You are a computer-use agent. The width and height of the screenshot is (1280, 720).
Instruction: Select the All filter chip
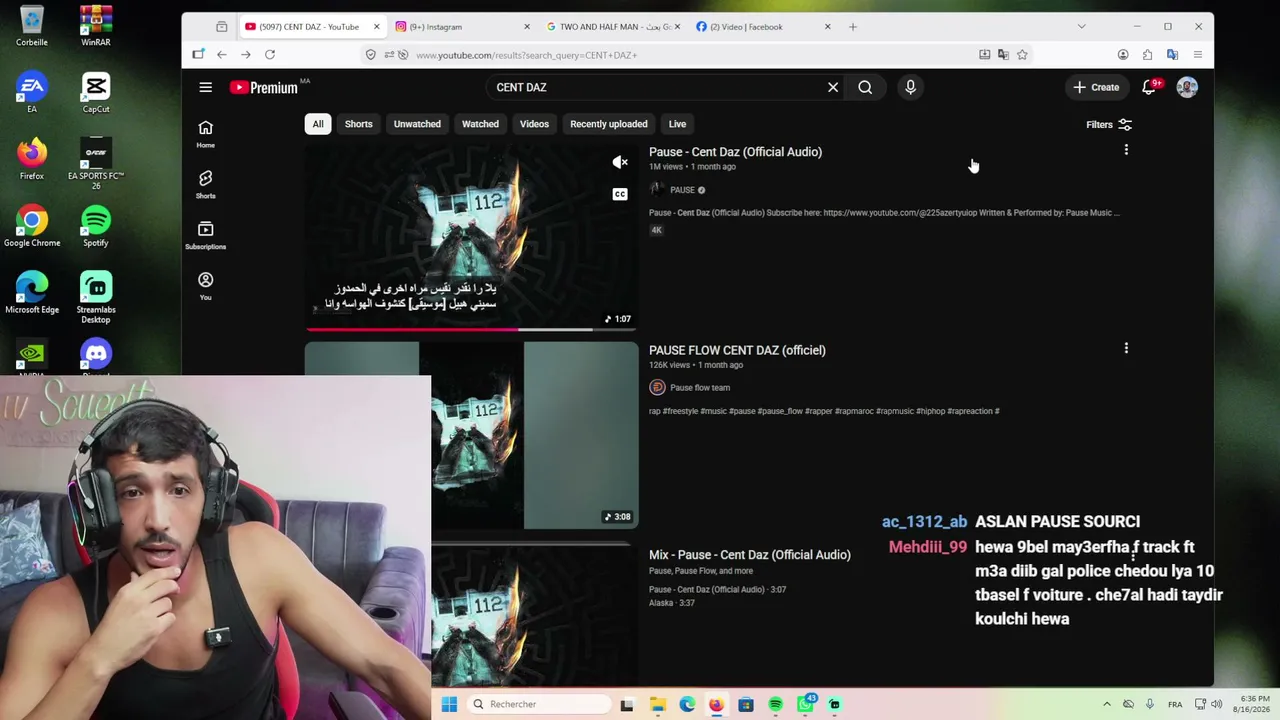[318, 124]
